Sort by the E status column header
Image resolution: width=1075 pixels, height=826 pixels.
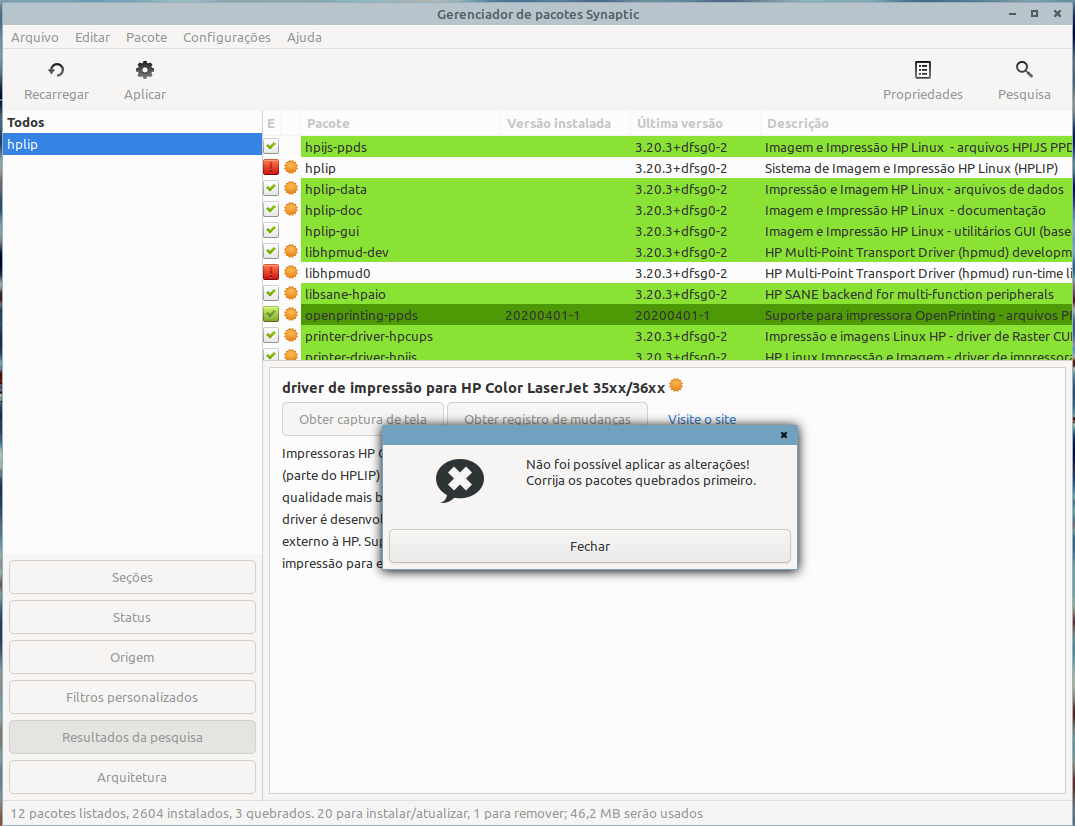[271, 123]
